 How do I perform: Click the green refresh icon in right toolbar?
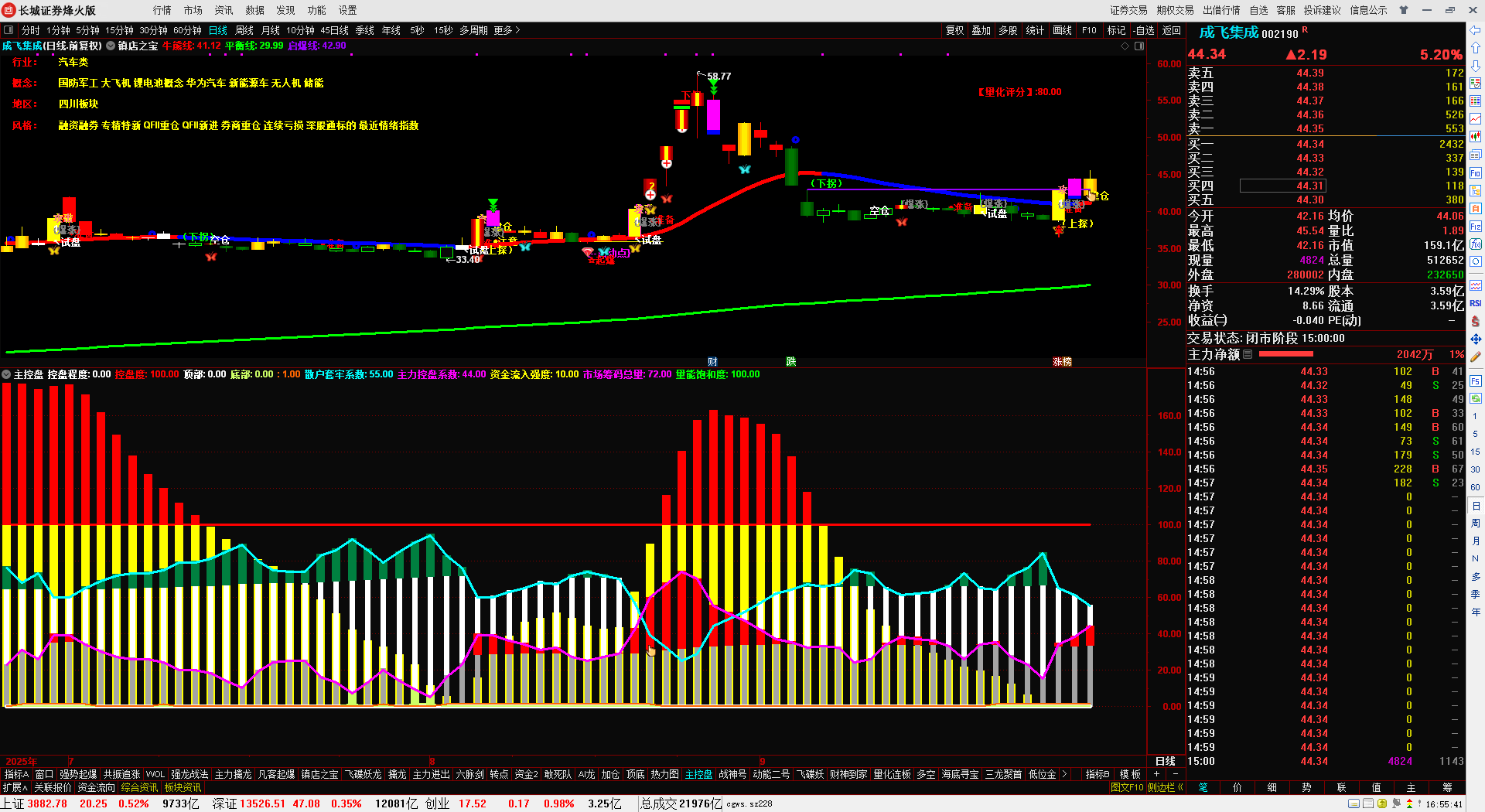(x=1476, y=398)
